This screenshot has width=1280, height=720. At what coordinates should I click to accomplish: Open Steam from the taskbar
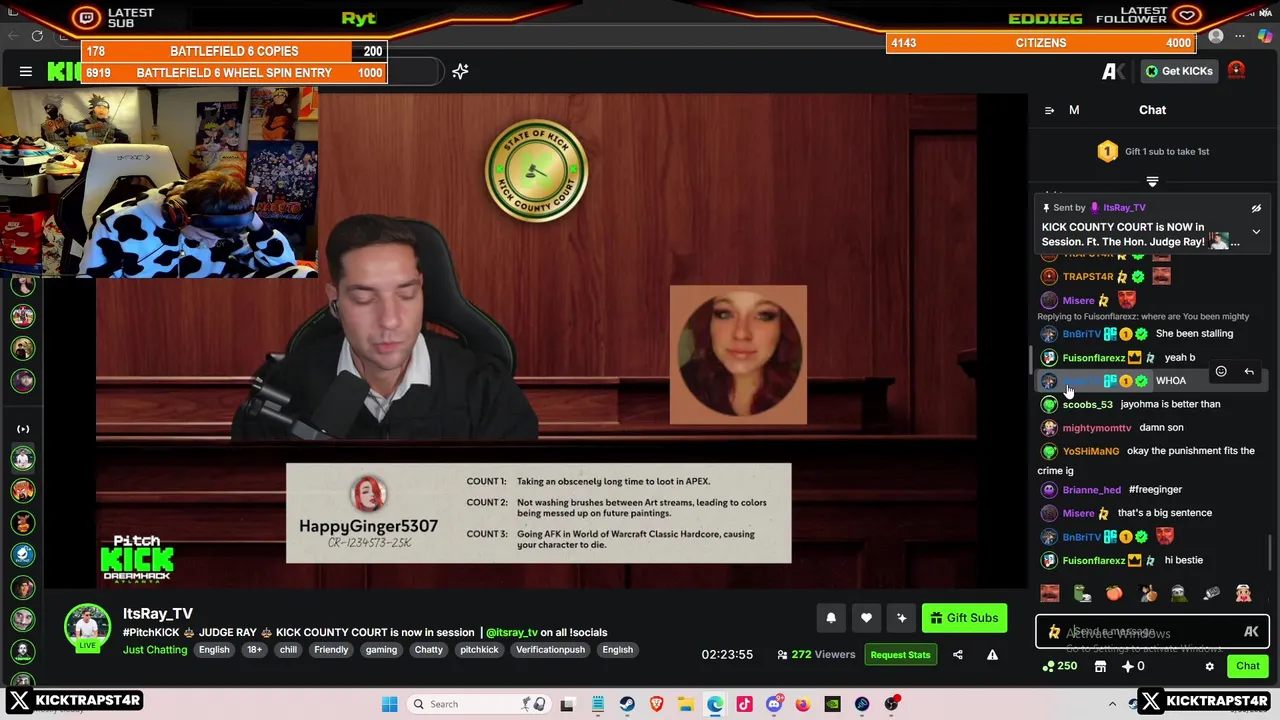pyautogui.click(x=627, y=704)
